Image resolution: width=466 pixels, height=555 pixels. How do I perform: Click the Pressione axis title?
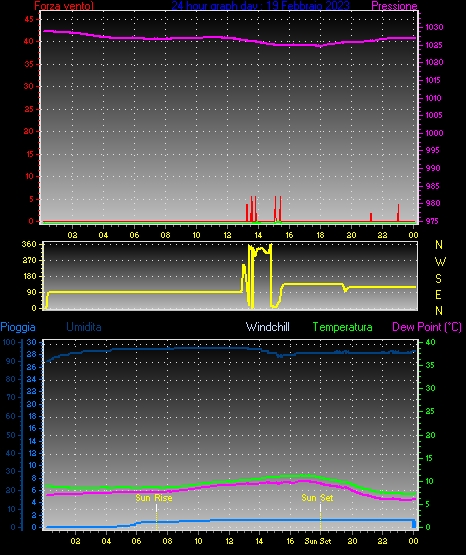pos(394,6)
